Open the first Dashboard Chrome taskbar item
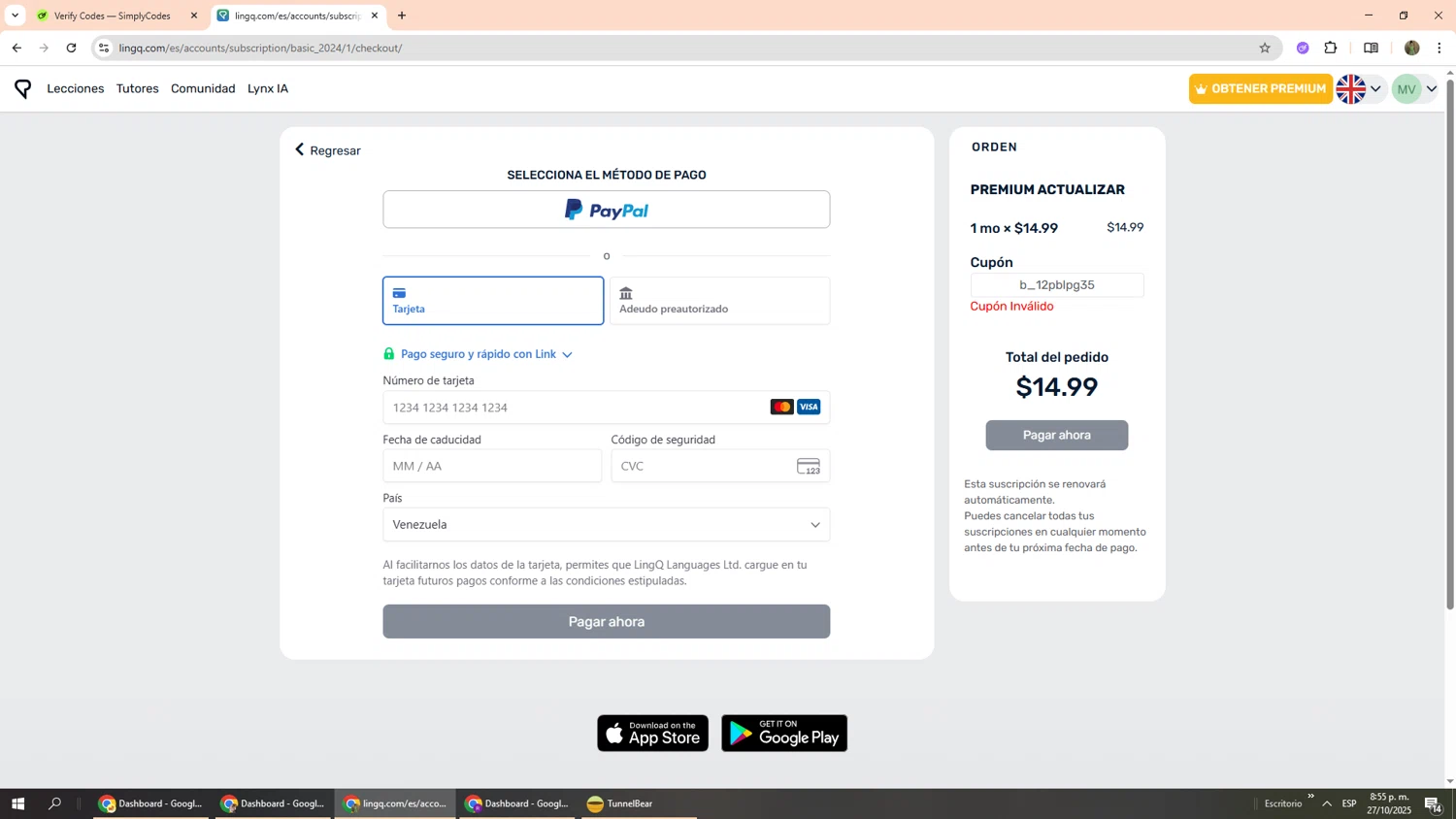The height and width of the screenshot is (819, 1456). click(150, 803)
